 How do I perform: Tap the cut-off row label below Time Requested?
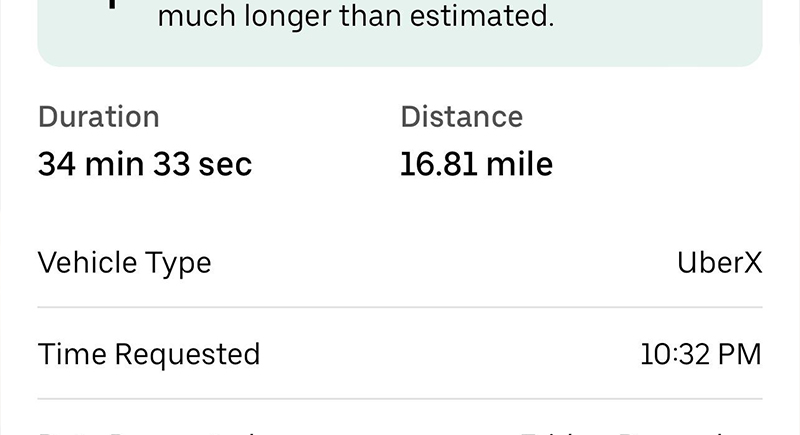pyautogui.click(x=148, y=433)
